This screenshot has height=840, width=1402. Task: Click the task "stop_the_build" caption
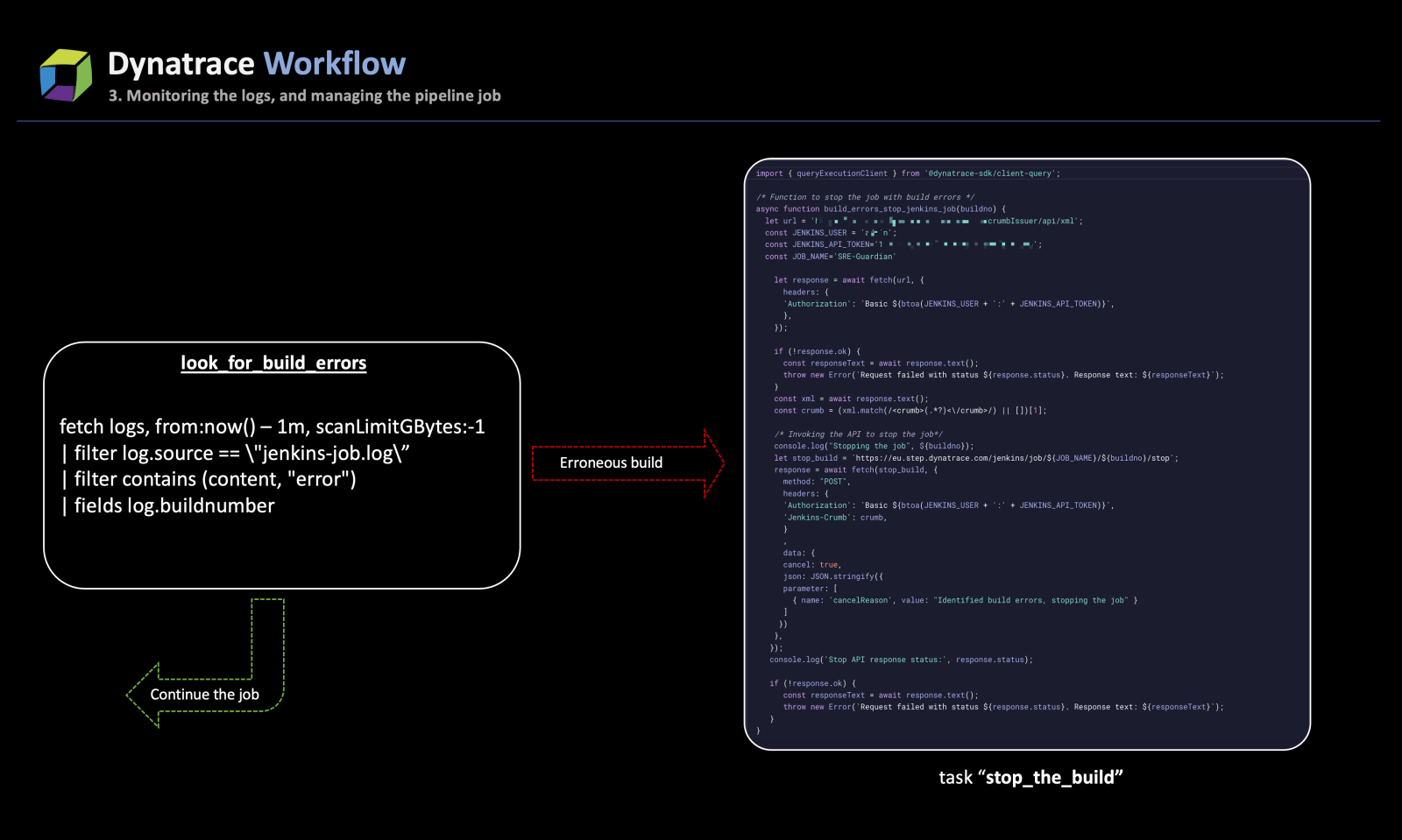pos(1031,777)
